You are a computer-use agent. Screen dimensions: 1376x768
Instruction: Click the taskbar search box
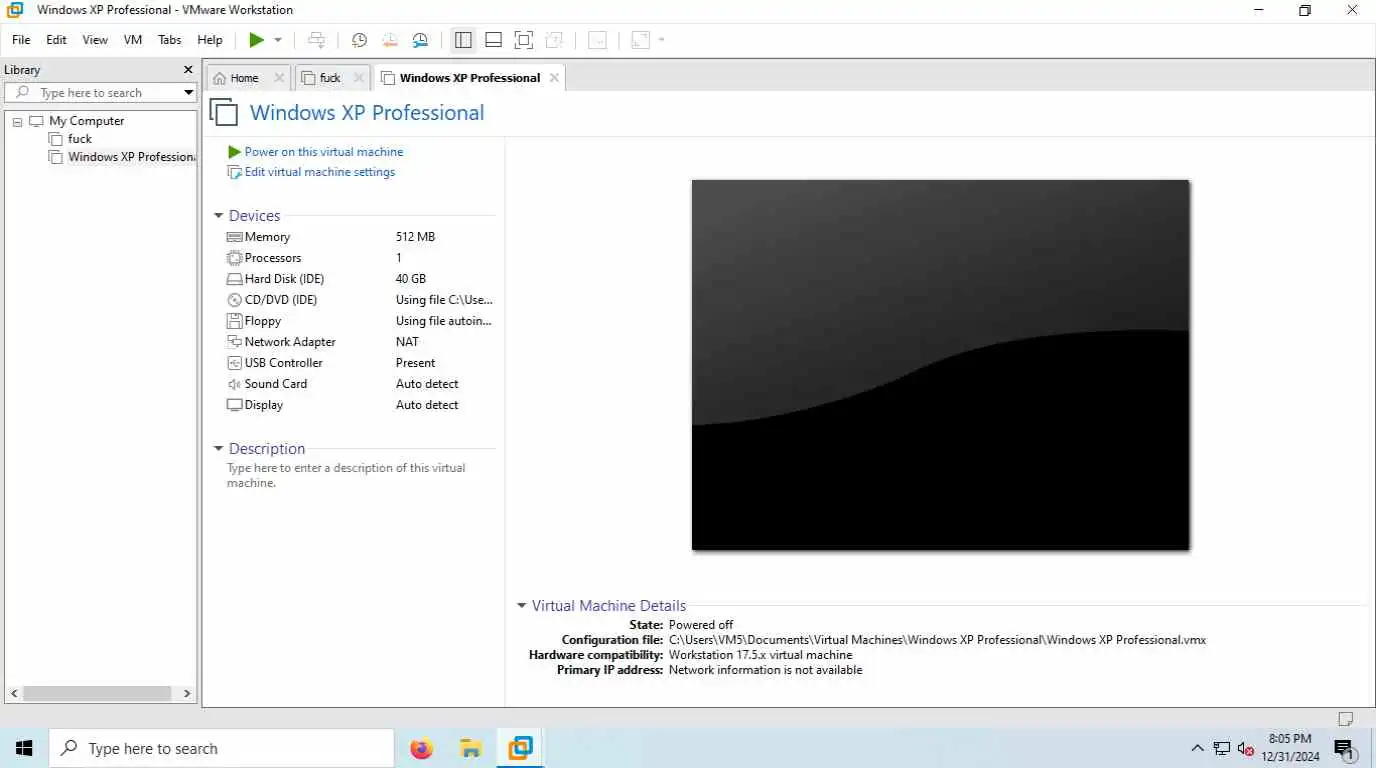221,748
